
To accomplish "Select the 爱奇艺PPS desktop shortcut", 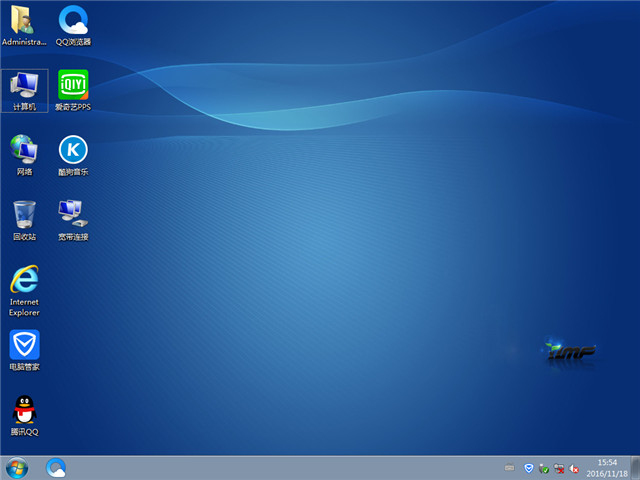I will click(73, 90).
